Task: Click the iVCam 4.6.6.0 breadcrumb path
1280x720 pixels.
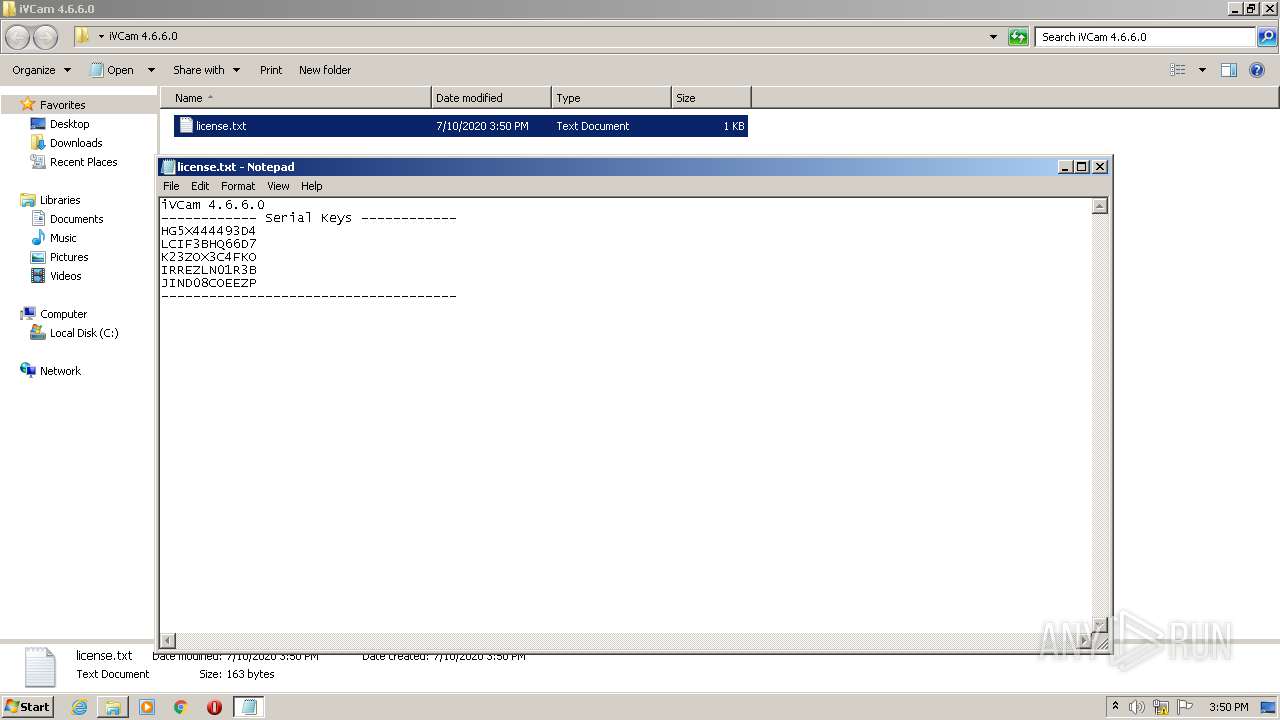Action: click(x=143, y=36)
